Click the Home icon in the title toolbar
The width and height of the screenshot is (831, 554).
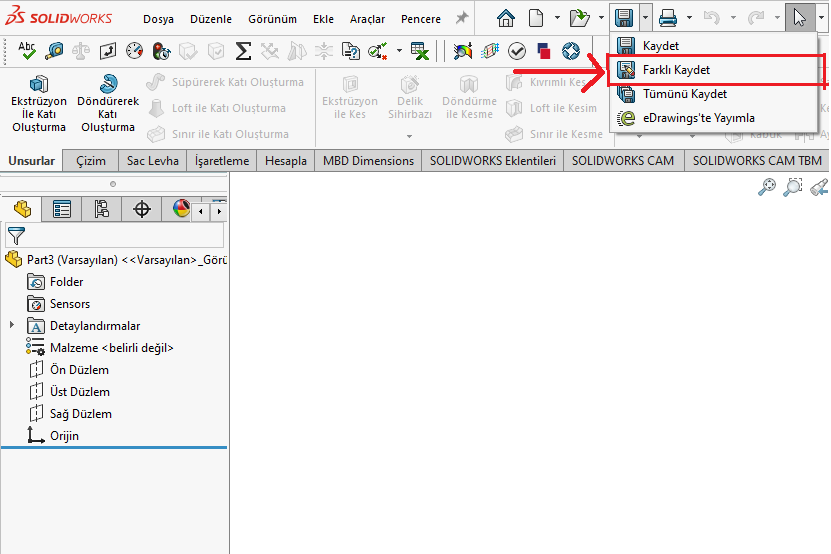[506, 18]
